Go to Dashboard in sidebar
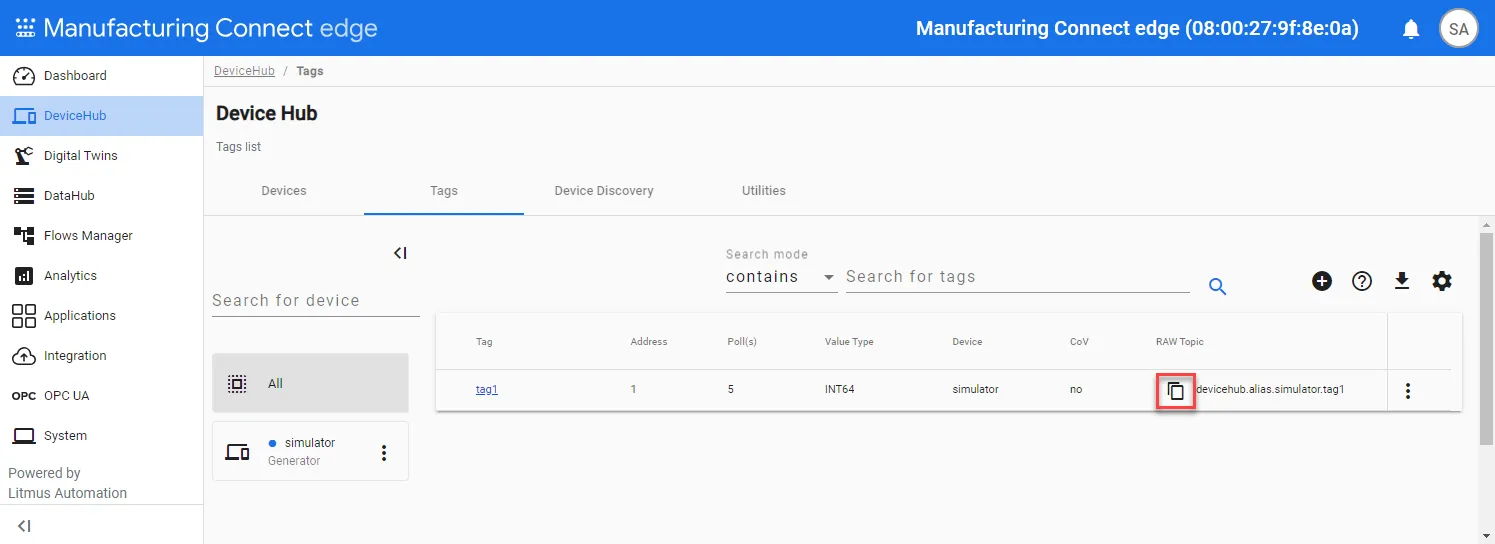 (x=101, y=76)
